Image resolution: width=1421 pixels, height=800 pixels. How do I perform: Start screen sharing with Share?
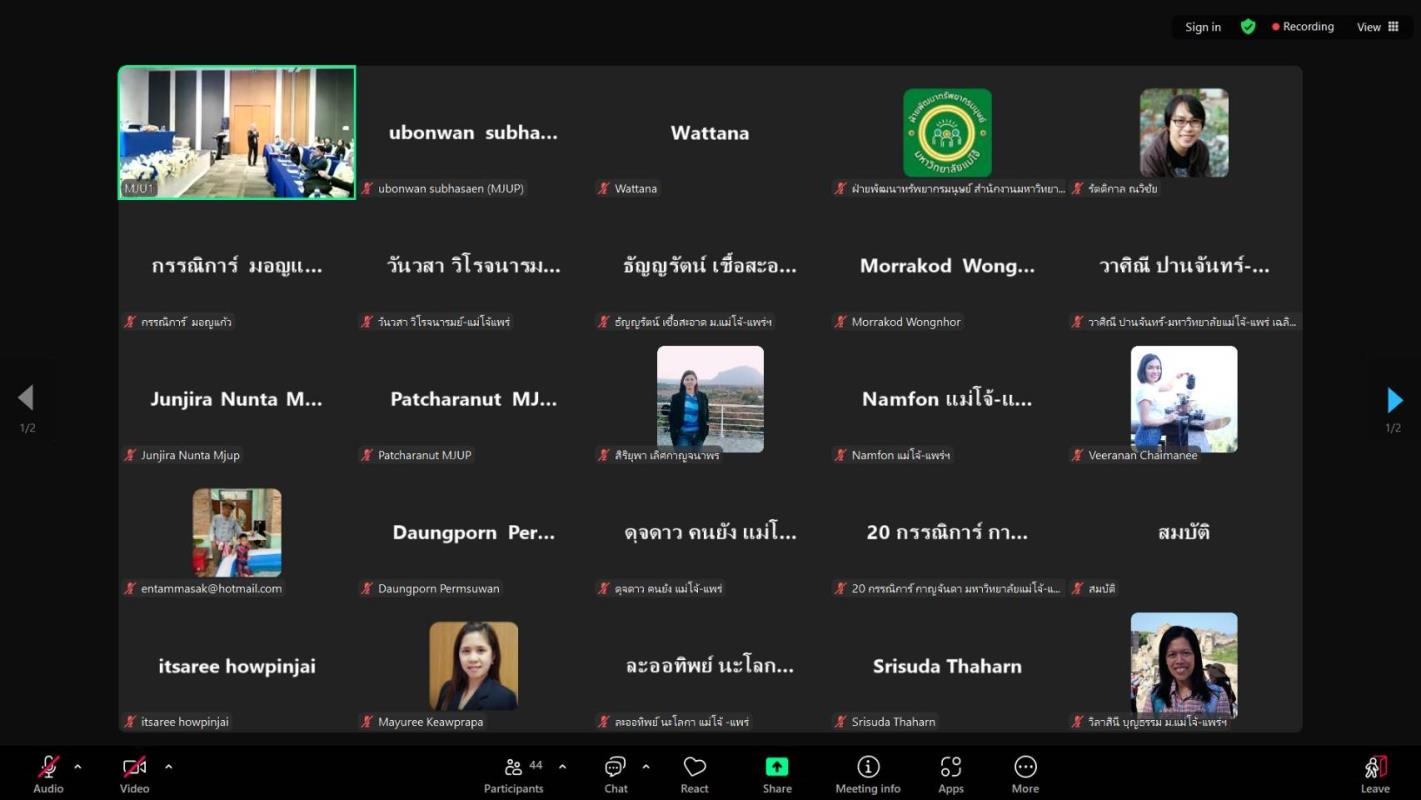[777, 768]
